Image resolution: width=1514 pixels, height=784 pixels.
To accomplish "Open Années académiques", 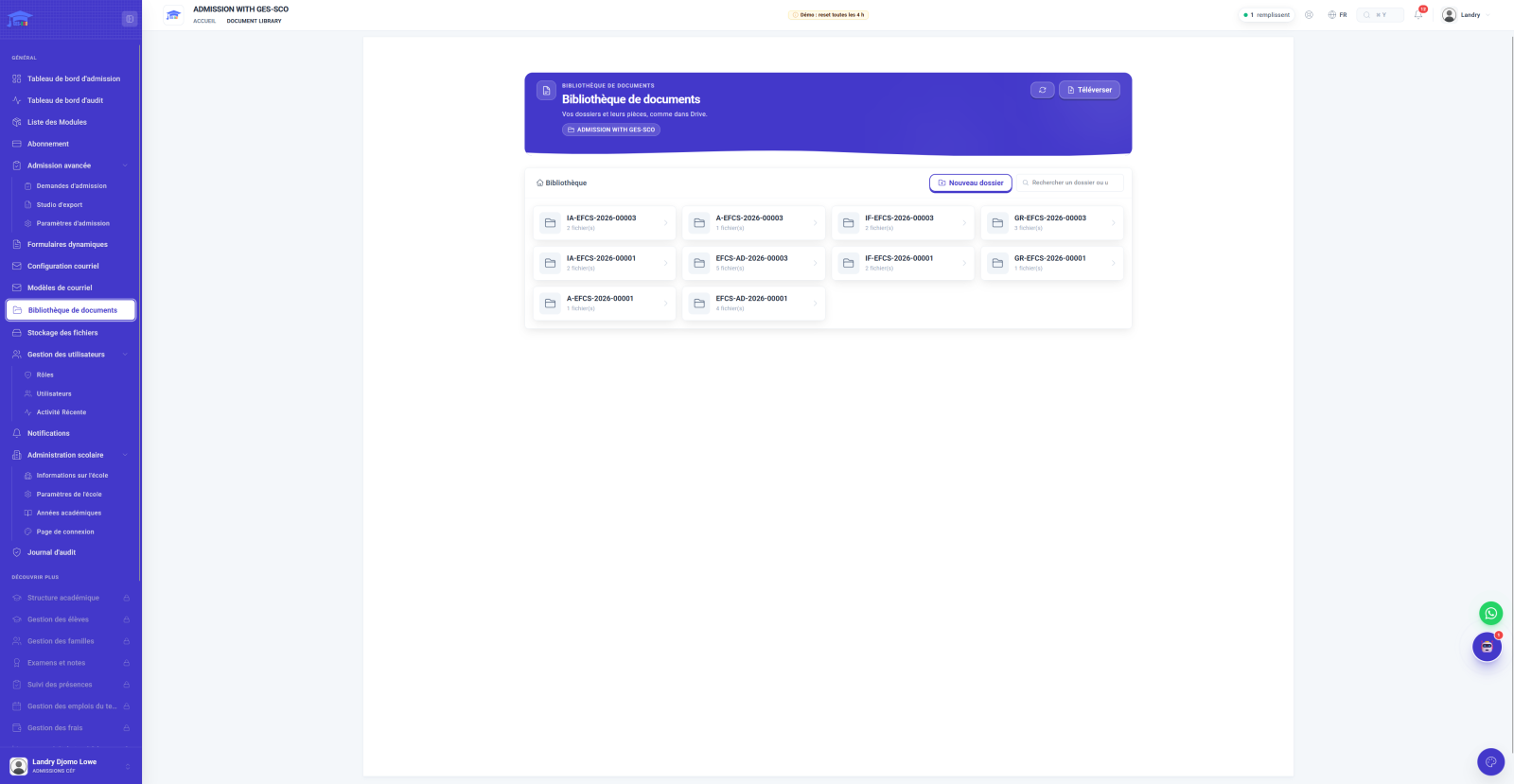I will [69, 514].
